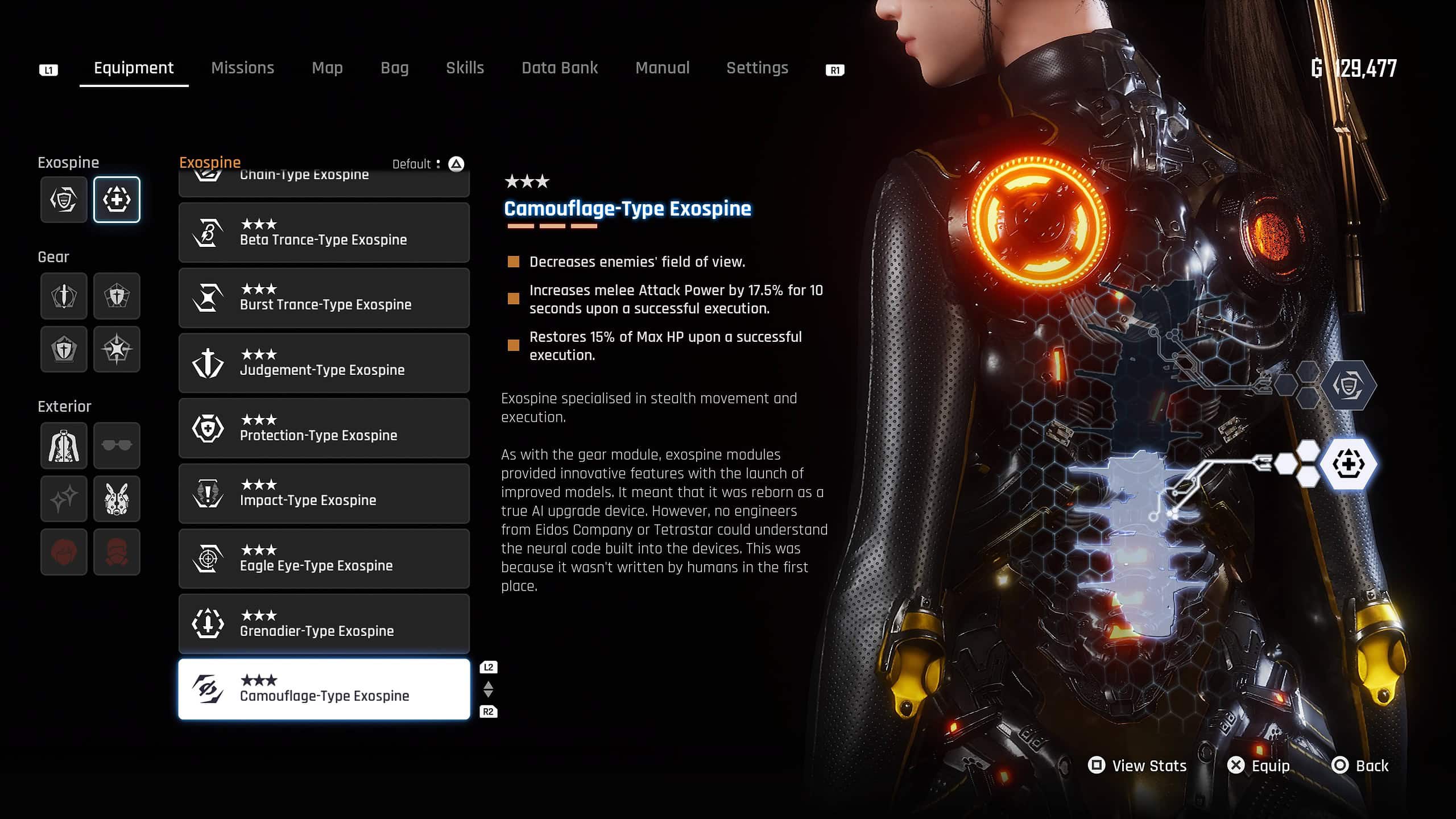Click L1 to go to previous tab

point(48,70)
